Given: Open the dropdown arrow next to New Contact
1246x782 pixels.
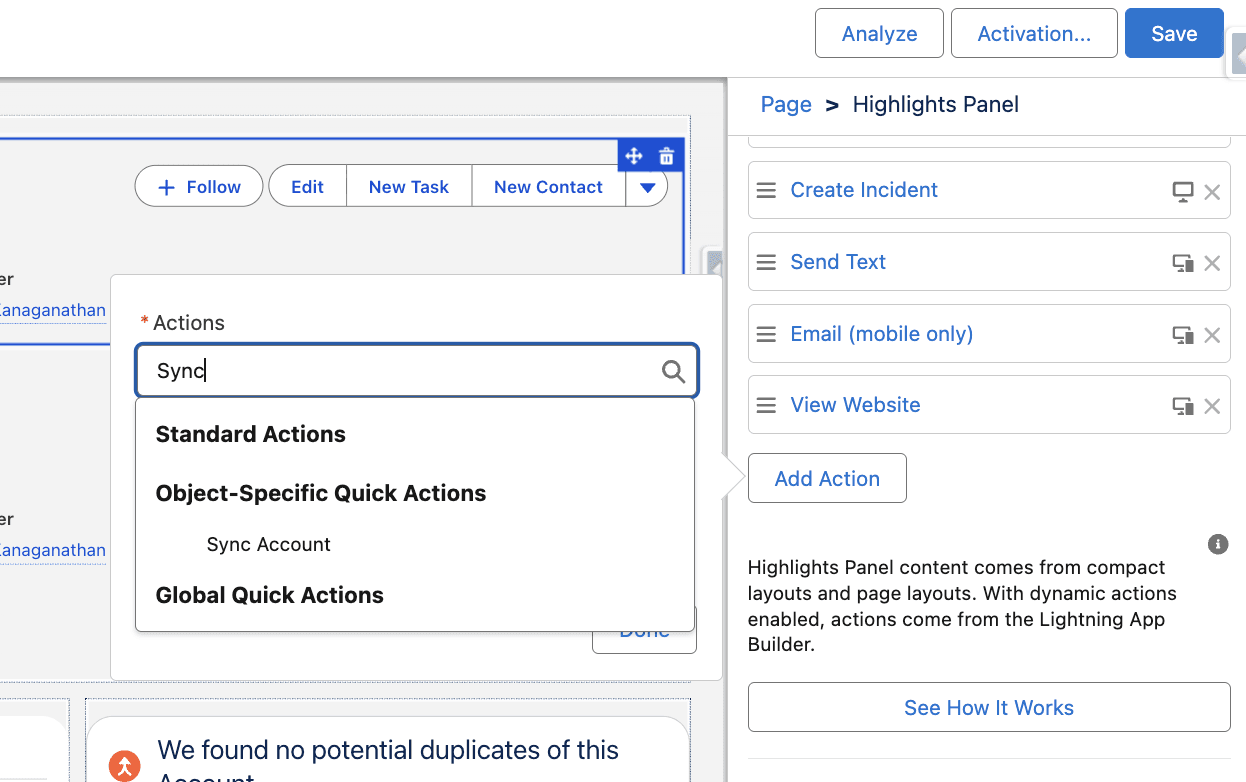Looking at the screenshot, I should tap(646, 186).
